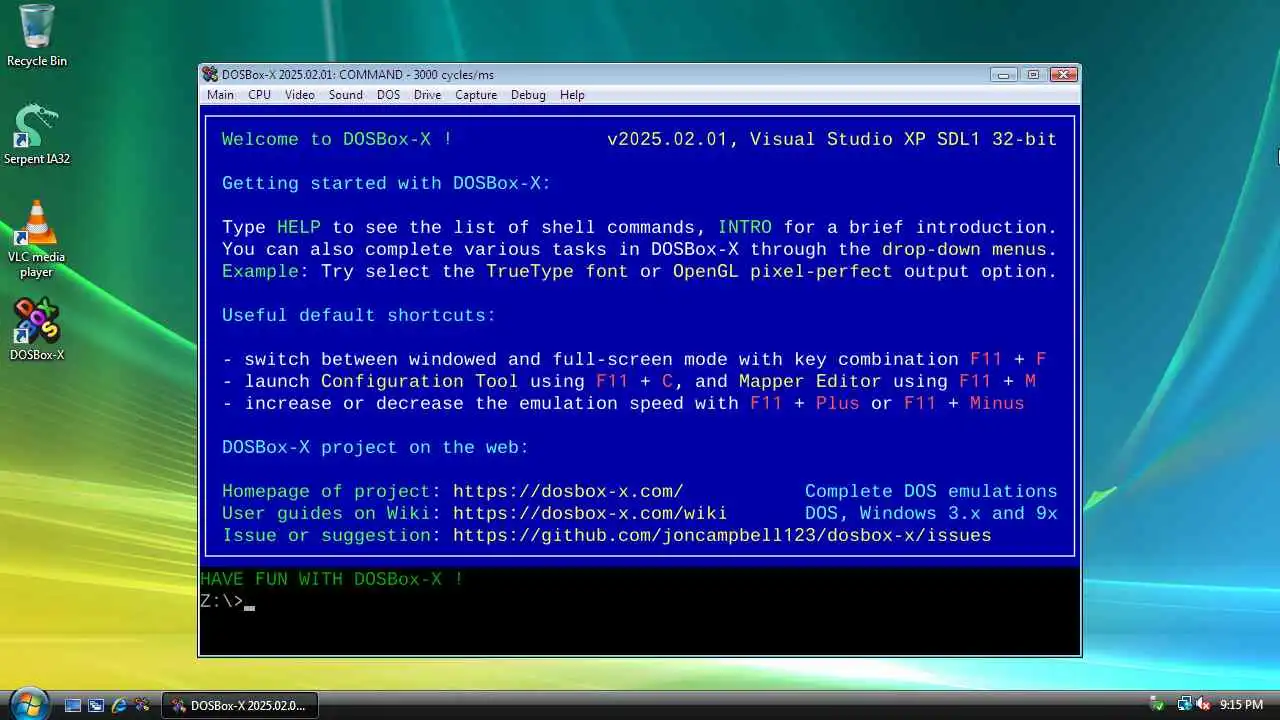Click the 'Configuration Tool' text
The height and width of the screenshot is (720, 1280).
coord(420,381)
